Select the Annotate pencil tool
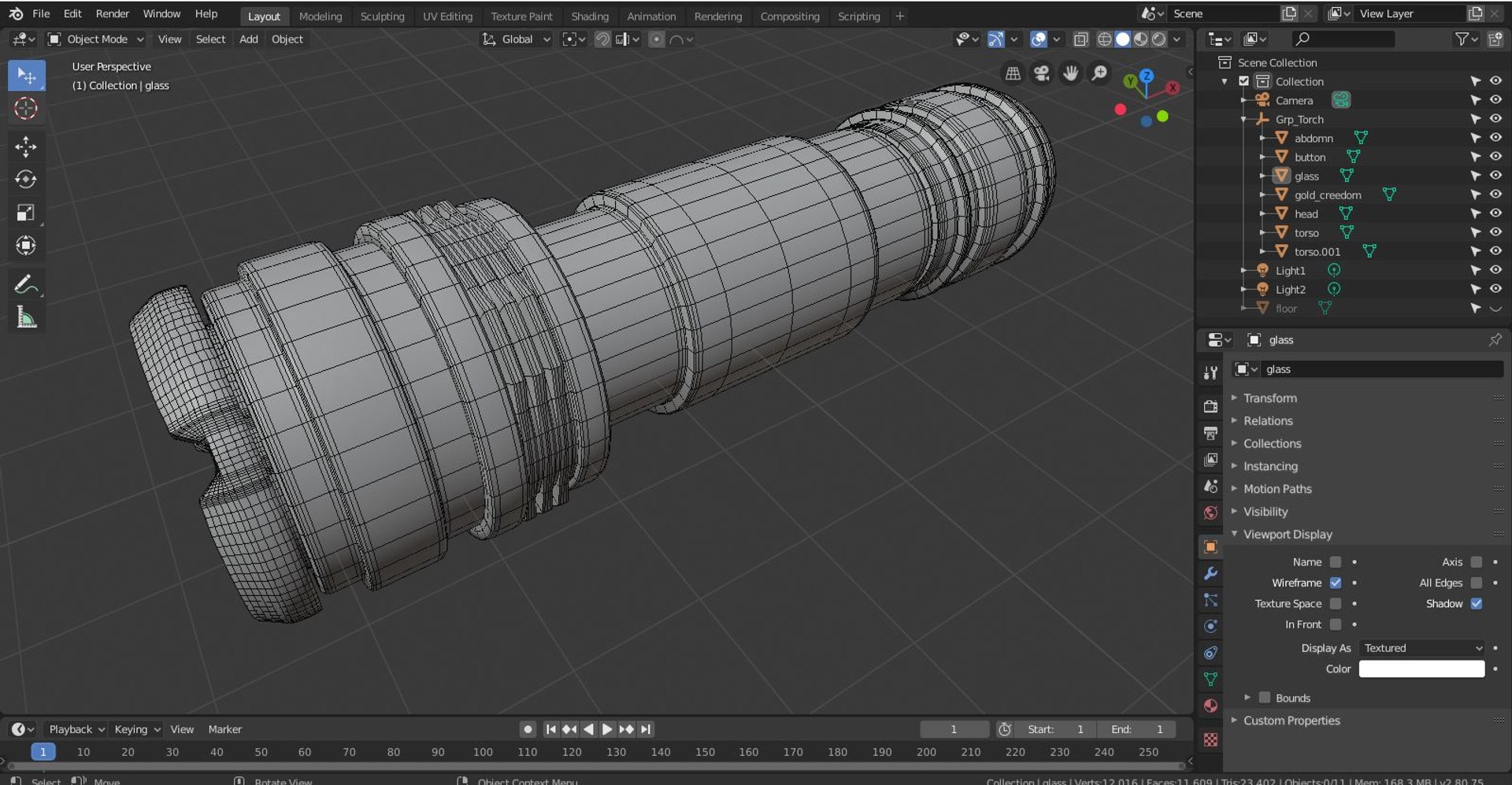The height and width of the screenshot is (785, 1512). (26, 284)
